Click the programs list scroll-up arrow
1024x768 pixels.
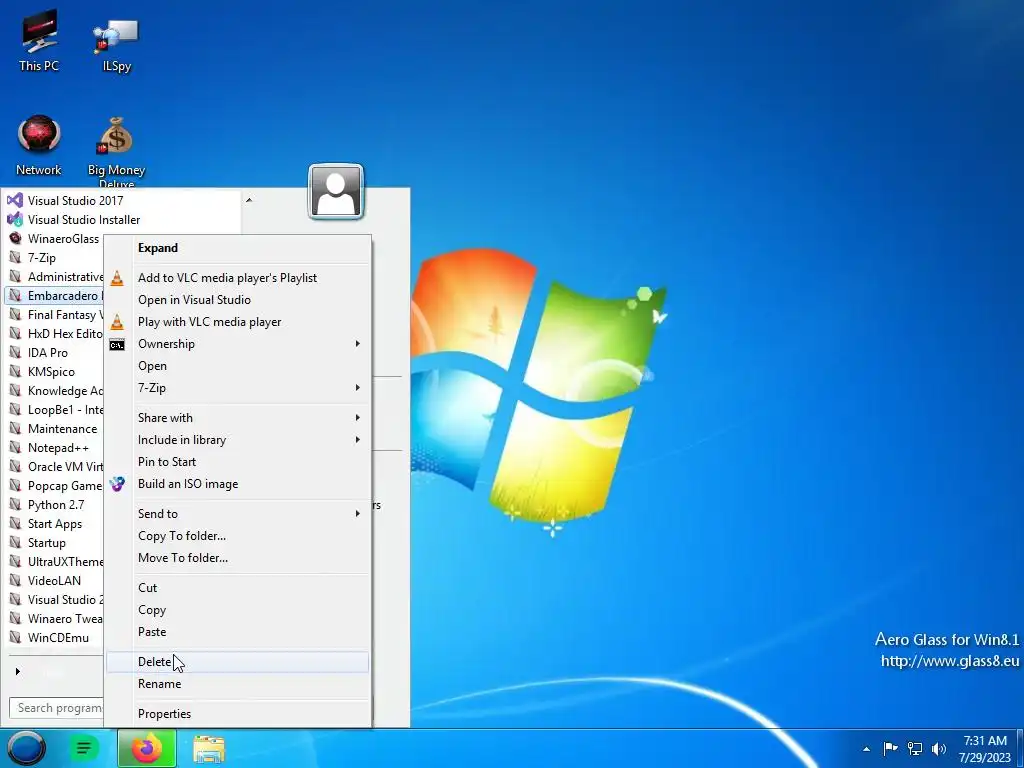[x=249, y=200]
